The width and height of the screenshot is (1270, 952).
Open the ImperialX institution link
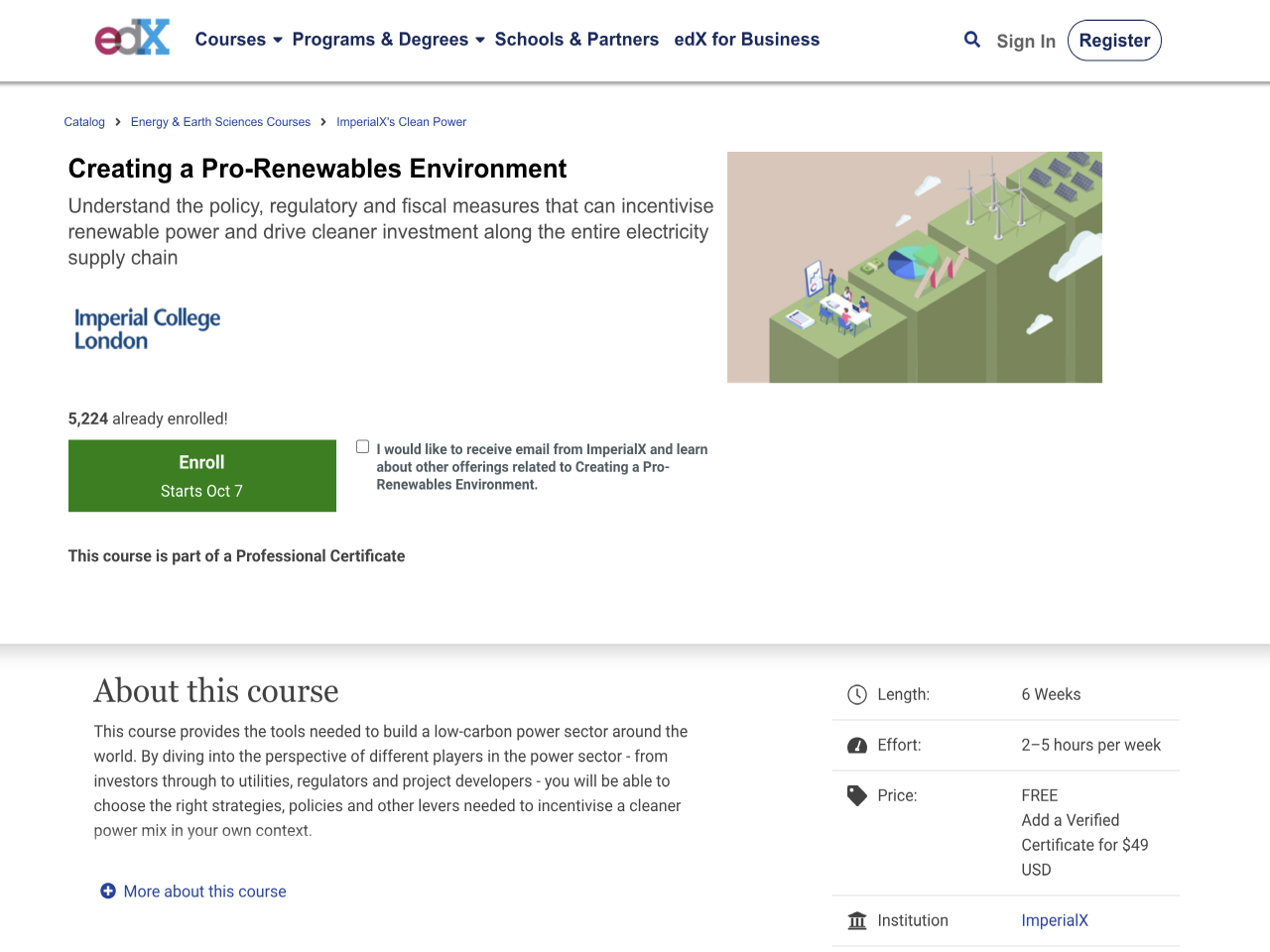click(x=1055, y=920)
